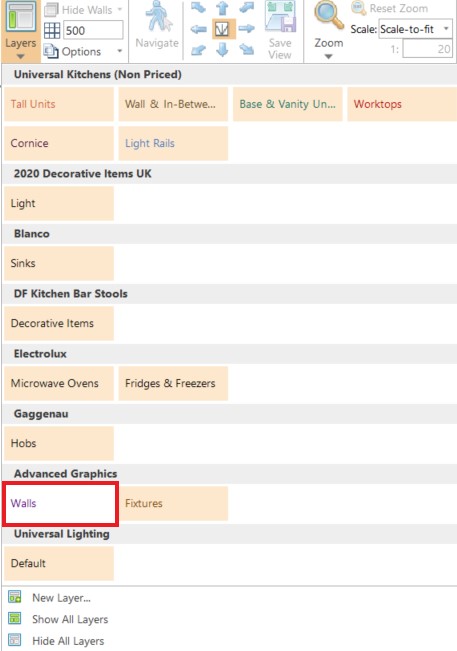Toggle the Base & Vanity Units layer
The height and width of the screenshot is (651, 457).
(288, 104)
